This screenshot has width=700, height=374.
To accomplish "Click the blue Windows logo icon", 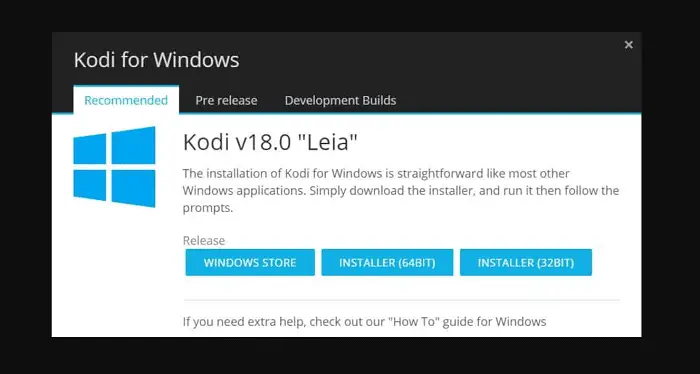I will (x=114, y=166).
